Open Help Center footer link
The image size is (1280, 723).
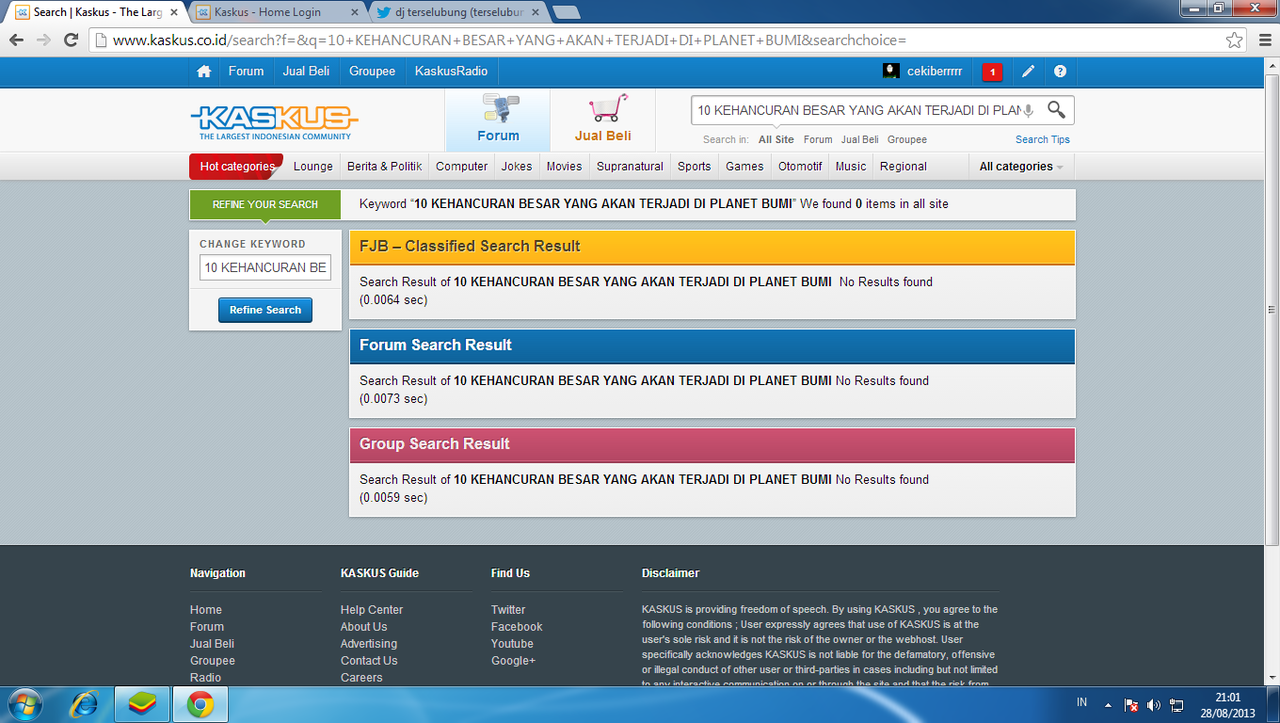pyautogui.click(x=372, y=610)
